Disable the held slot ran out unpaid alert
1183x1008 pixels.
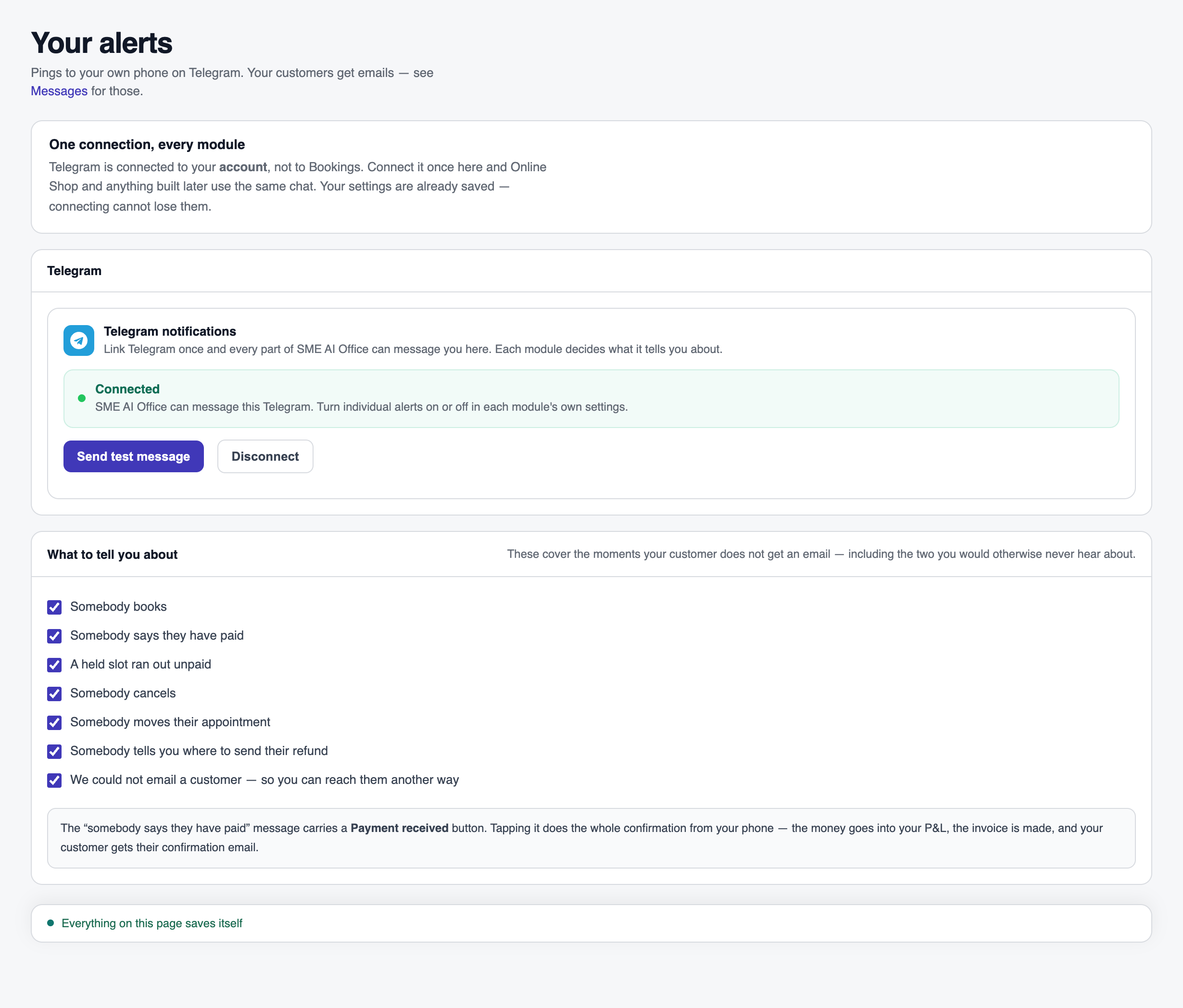[x=54, y=665]
